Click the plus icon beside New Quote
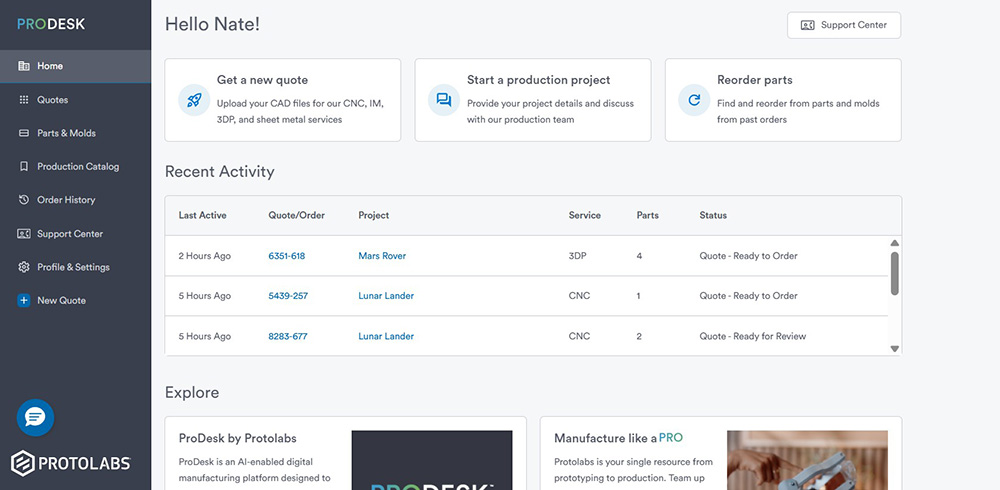Viewport: 1000px width, 490px height. click(24, 301)
